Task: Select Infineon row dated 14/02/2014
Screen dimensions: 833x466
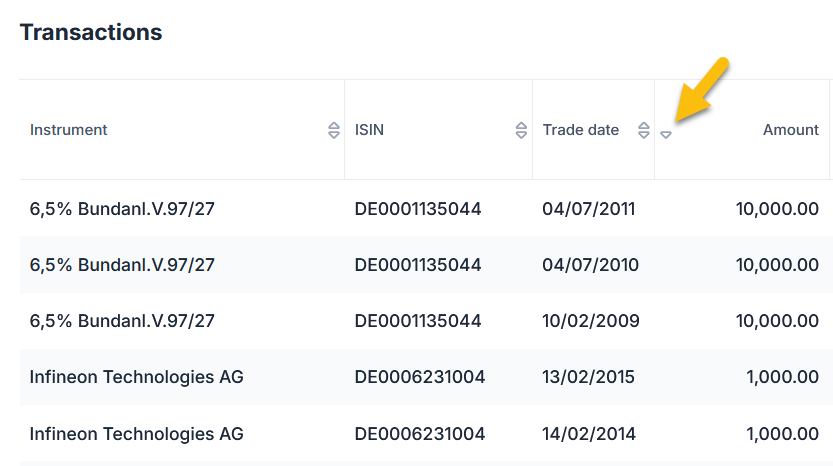Action: (x=426, y=434)
